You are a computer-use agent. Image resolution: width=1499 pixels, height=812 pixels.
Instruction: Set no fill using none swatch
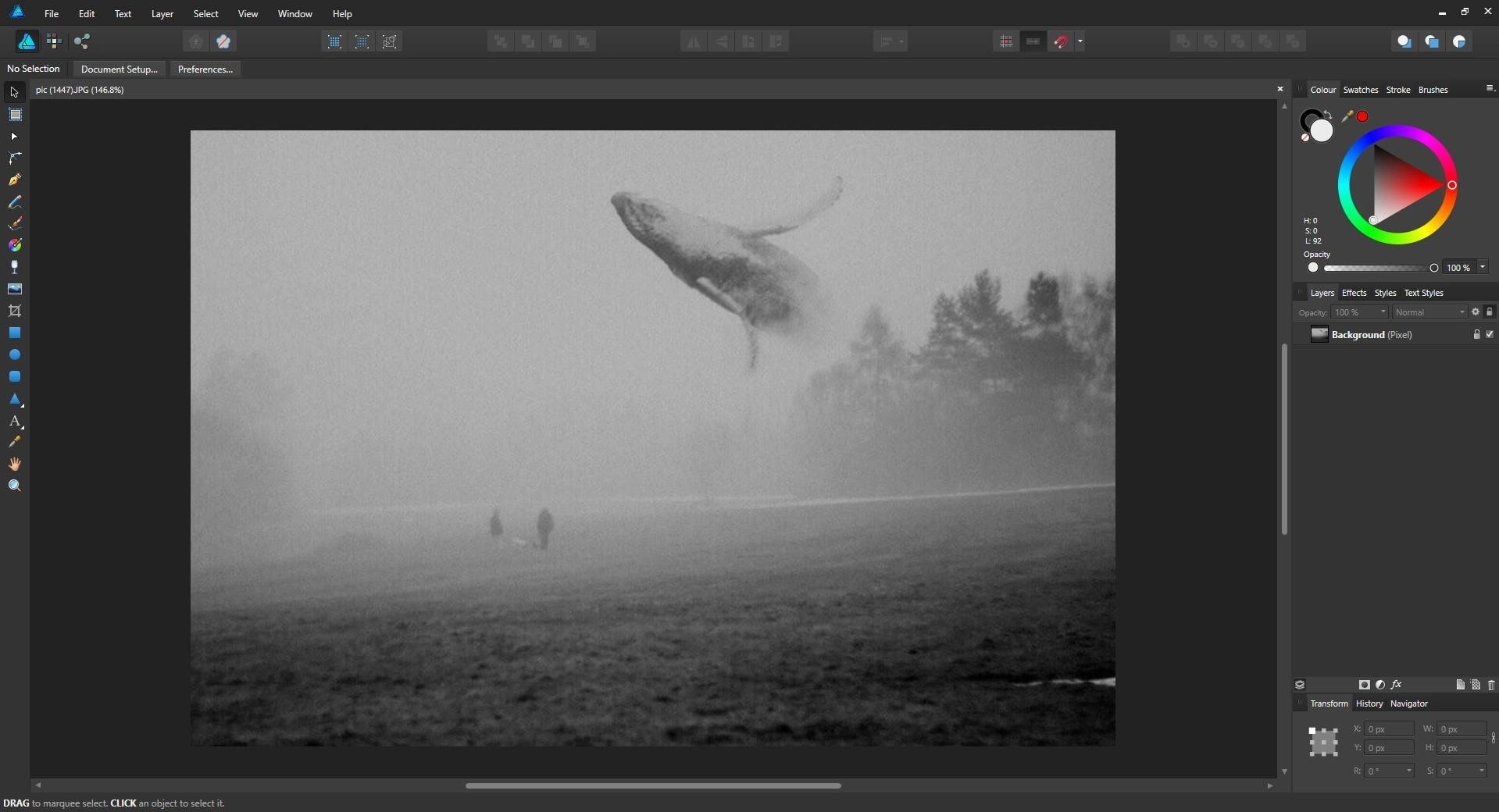tap(1304, 138)
